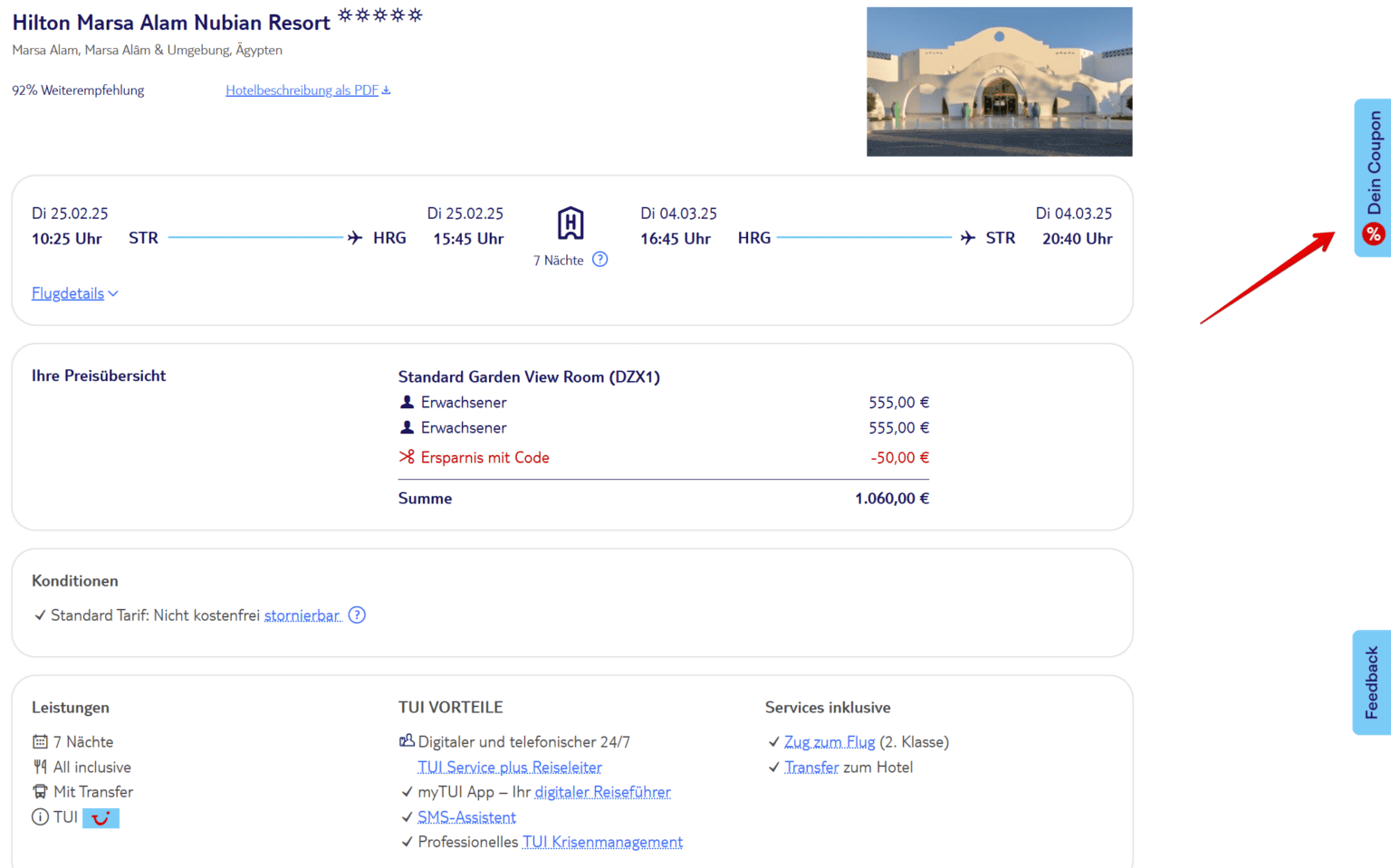
Task: Open the Zug zum Flug link
Action: pyautogui.click(x=830, y=742)
